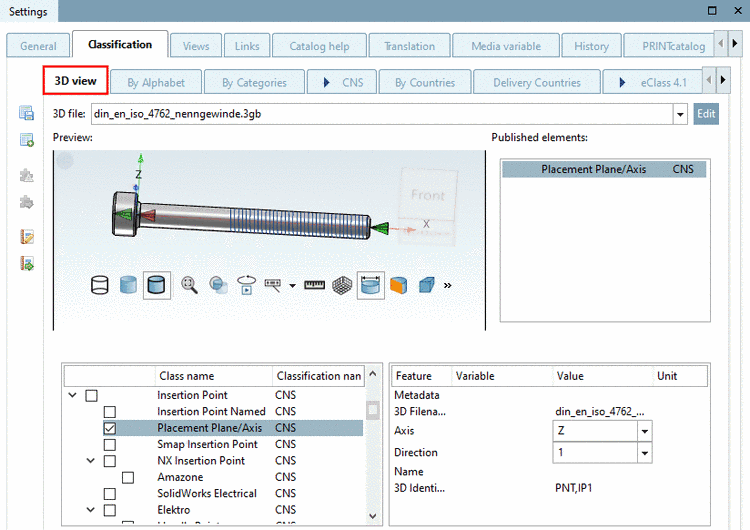
Task: Click the mesh grid sphere icon
Action: coord(342,285)
